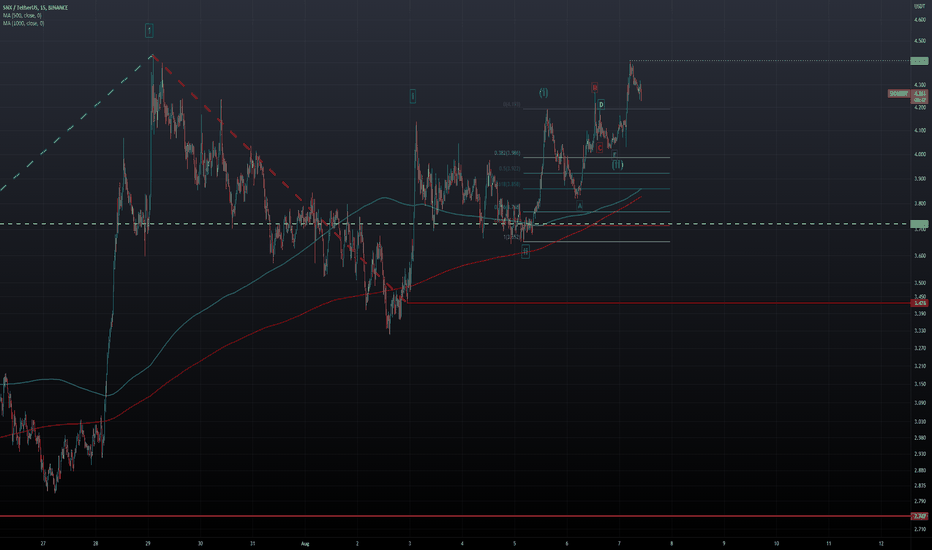The image size is (932, 550).
Task: Click the red 3.426 price tag on the axis
Action: coord(919,303)
